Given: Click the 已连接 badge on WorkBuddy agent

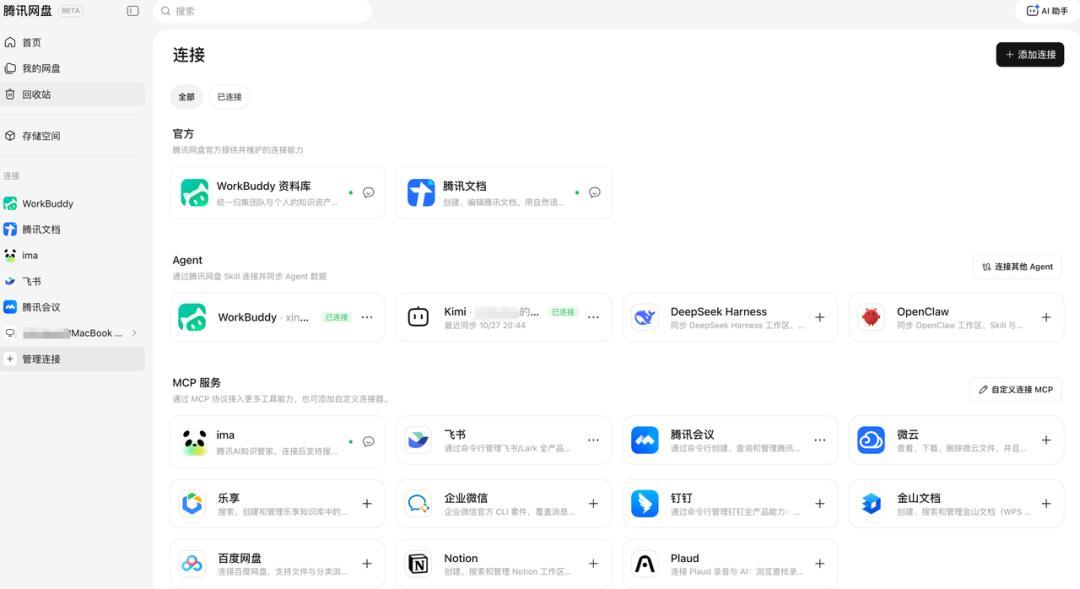Looking at the screenshot, I should pyautogui.click(x=337, y=317).
